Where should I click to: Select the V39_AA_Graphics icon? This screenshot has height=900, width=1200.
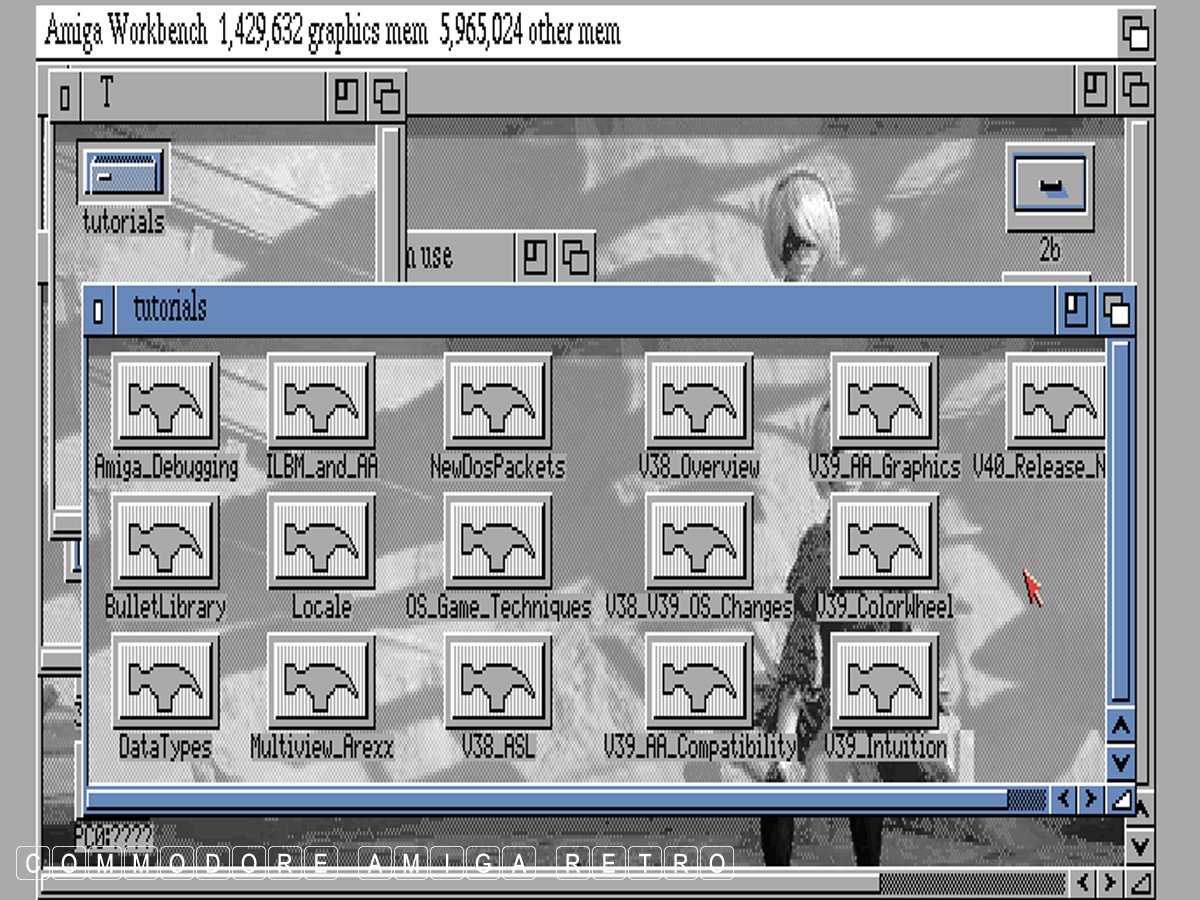pos(884,401)
